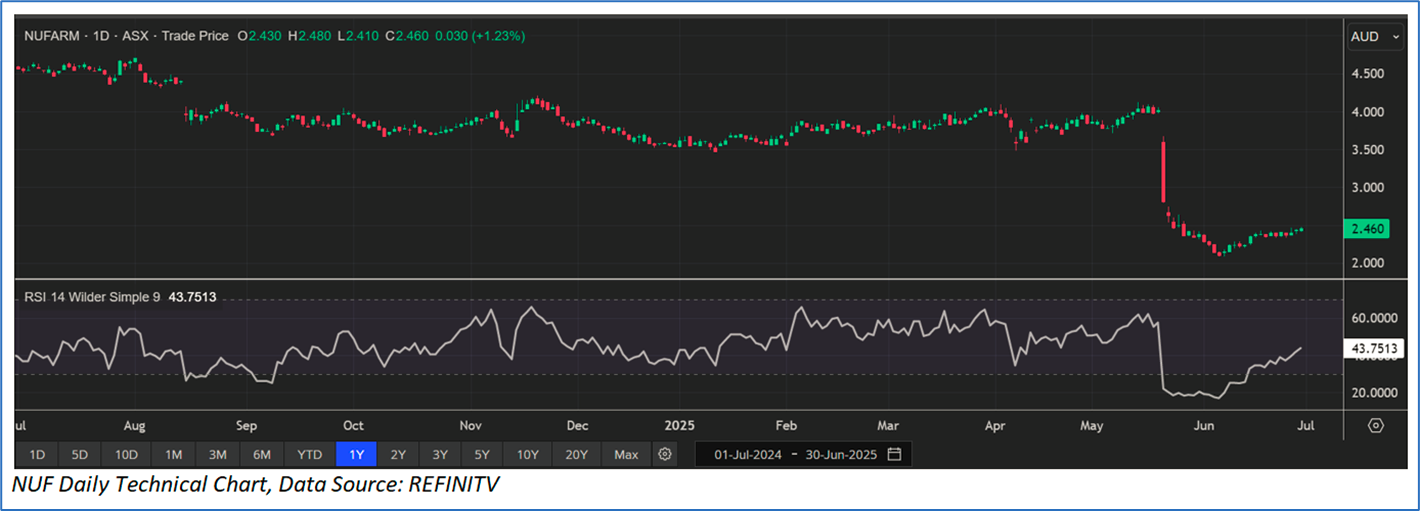Switch the range to 2Y

(x=398, y=455)
